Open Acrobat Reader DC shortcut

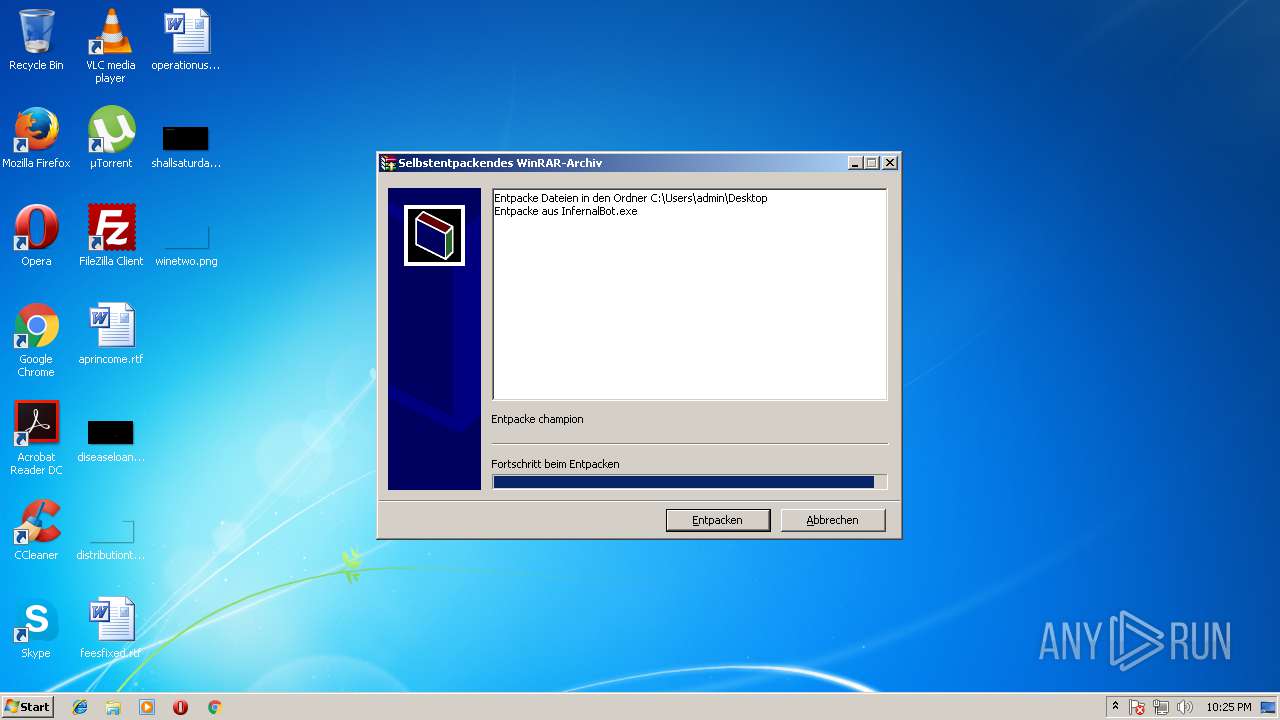(x=36, y=438)
